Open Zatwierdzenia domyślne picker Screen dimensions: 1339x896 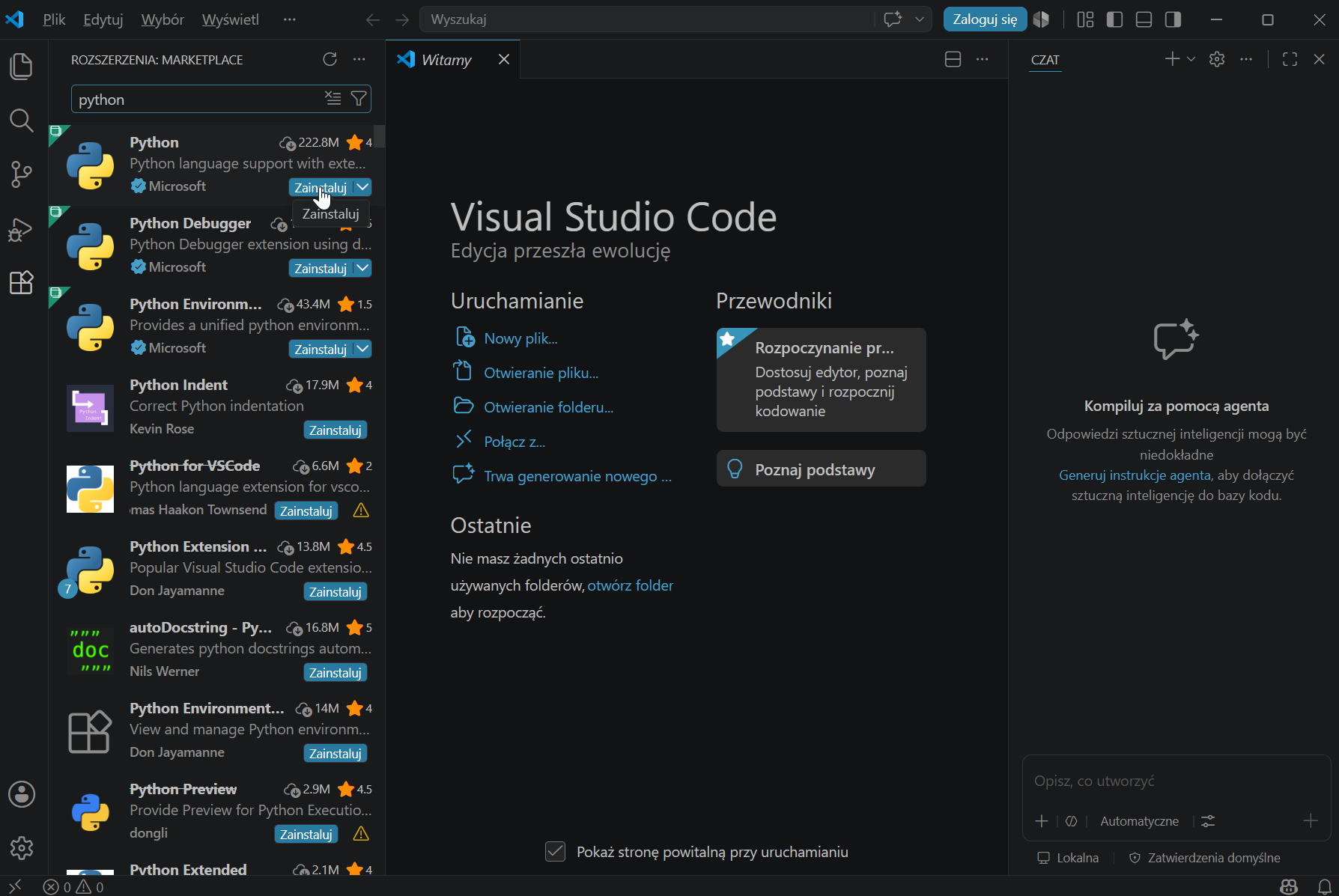pyautogui.click(x=1204, y=858)
